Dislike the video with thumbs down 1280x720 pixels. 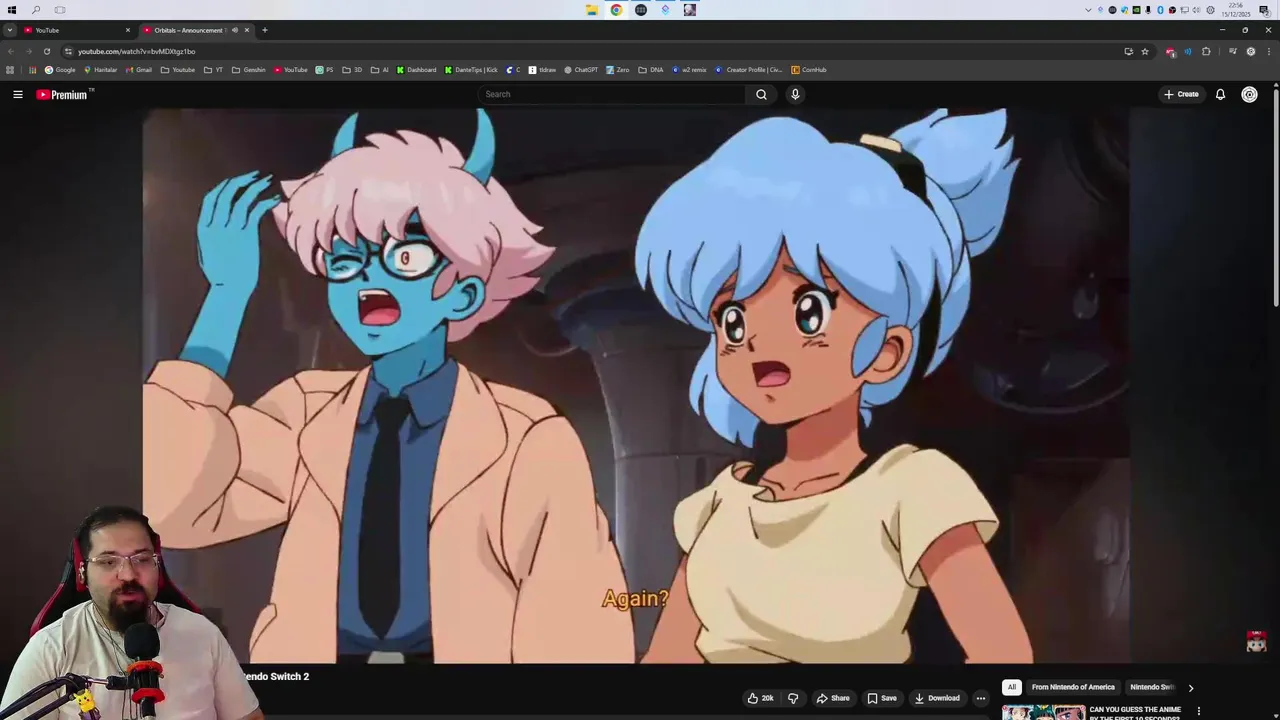(793, 698)
